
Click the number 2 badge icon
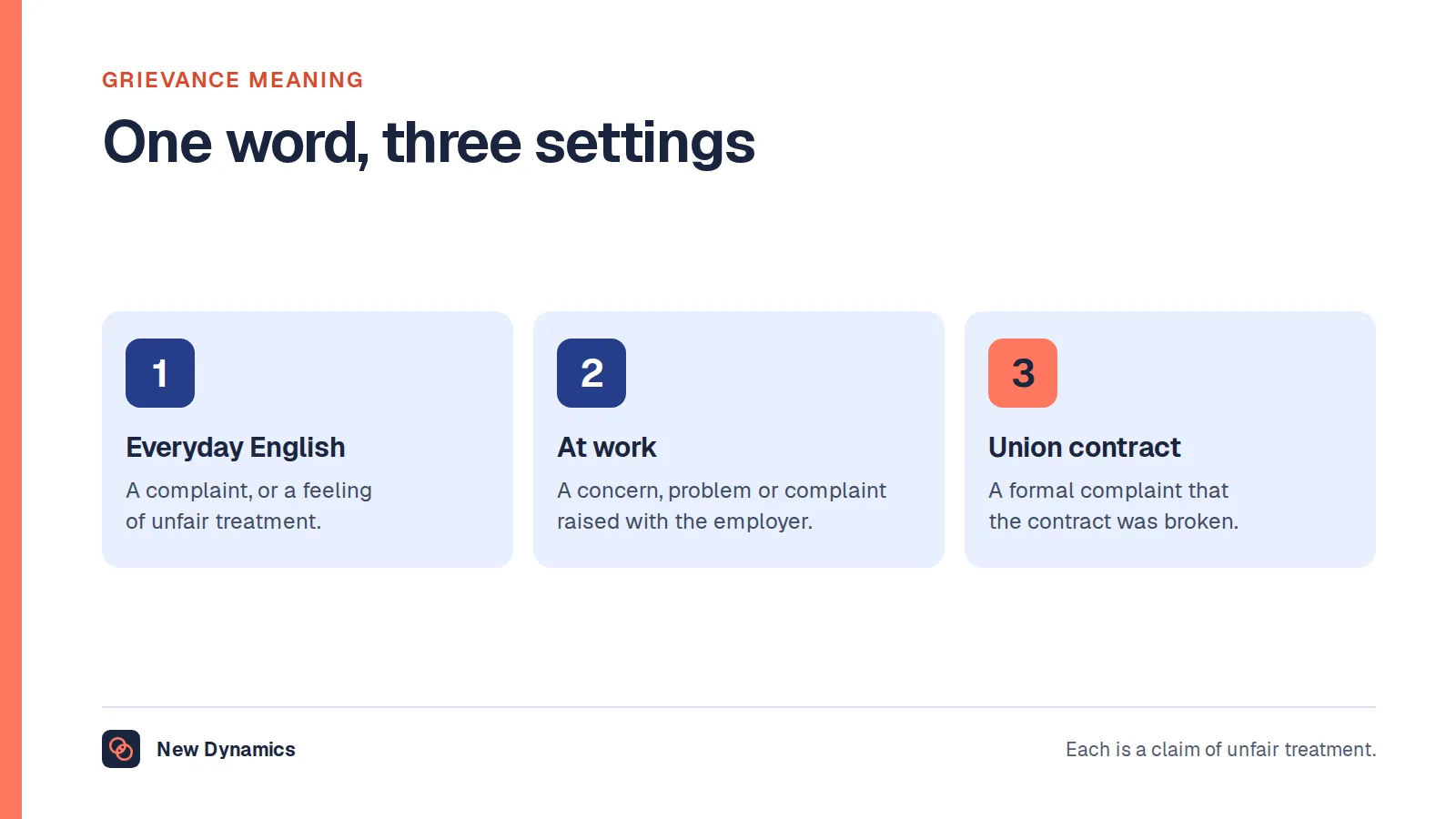point(591,373)
